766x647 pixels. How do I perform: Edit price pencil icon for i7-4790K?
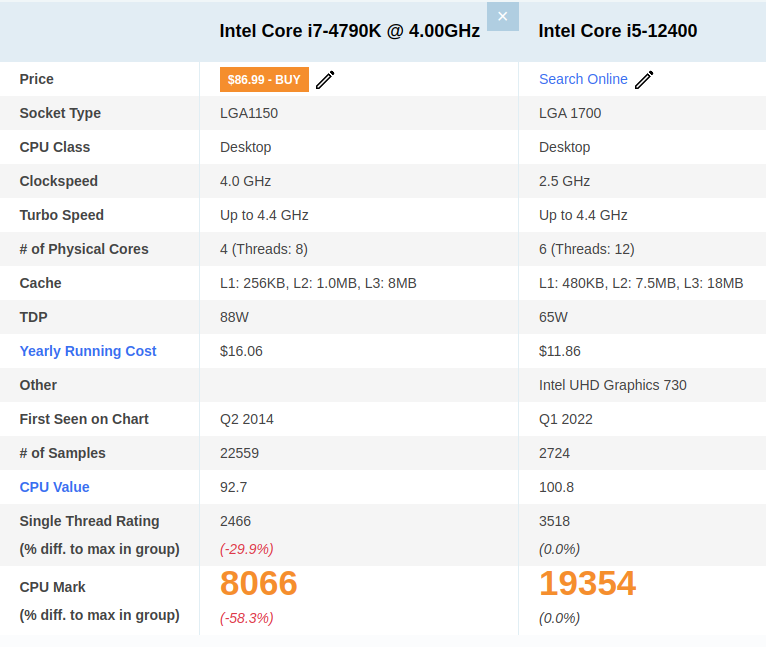tap(325, 80)
